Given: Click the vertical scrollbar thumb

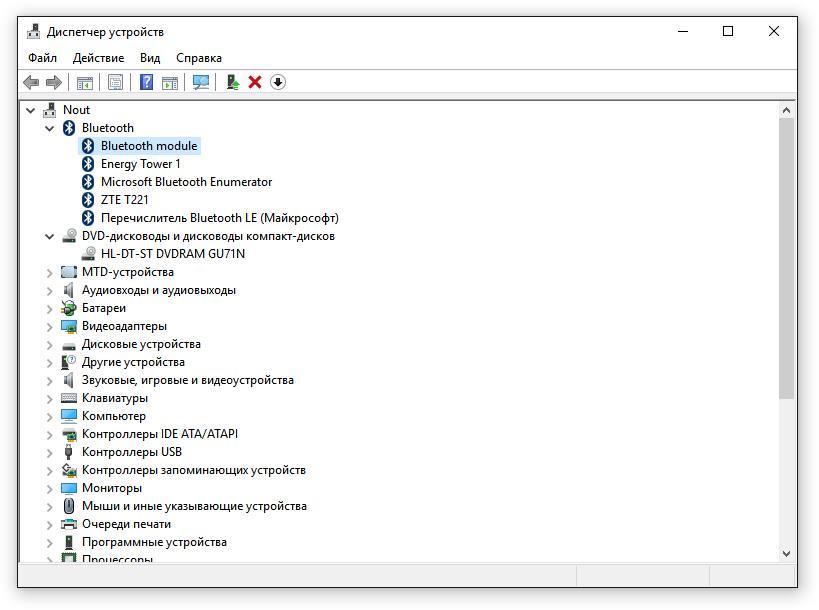Looking at the screenshot, I should [x=787, y=259].
